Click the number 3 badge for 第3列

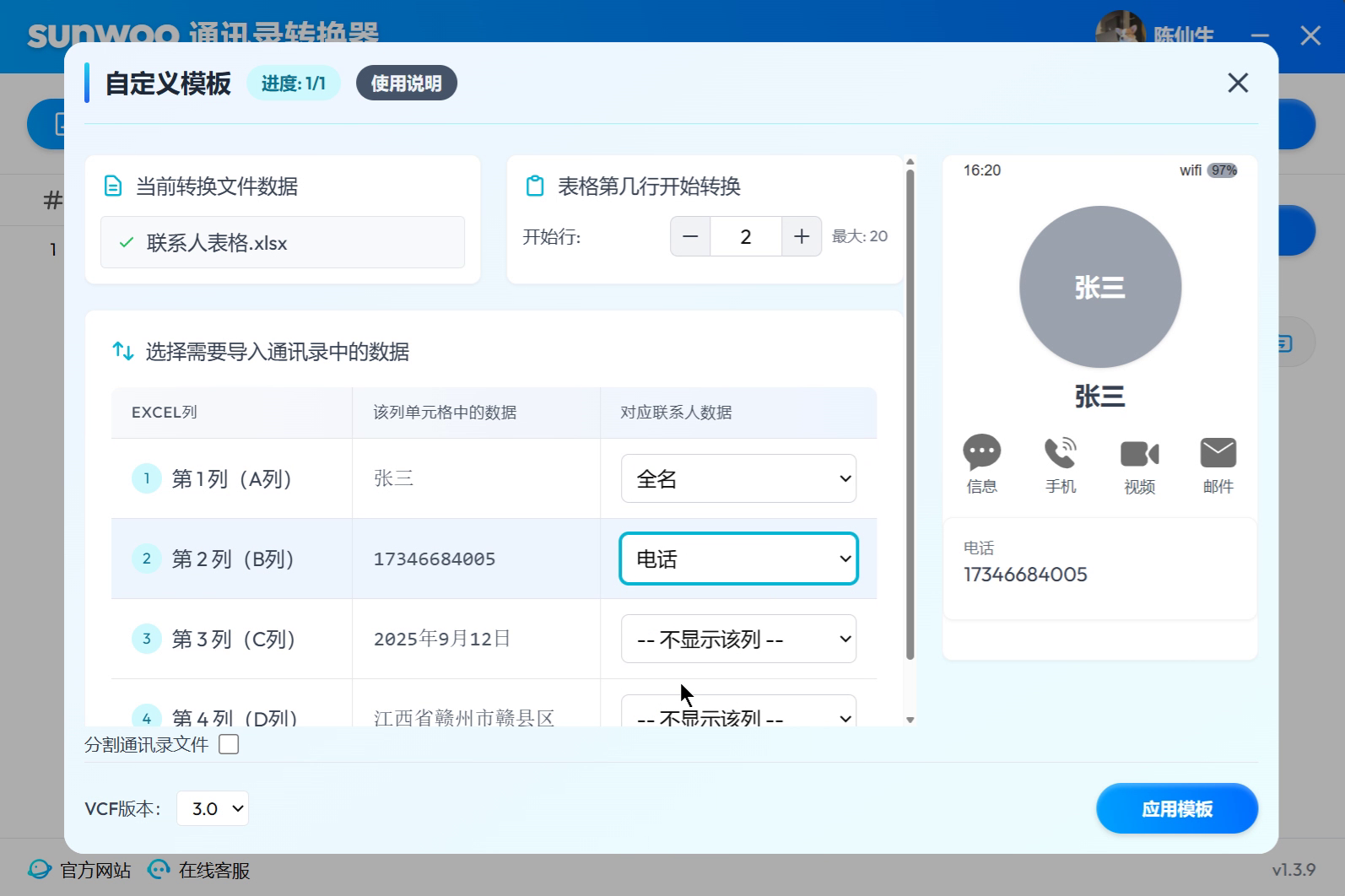tap(147, 639)
